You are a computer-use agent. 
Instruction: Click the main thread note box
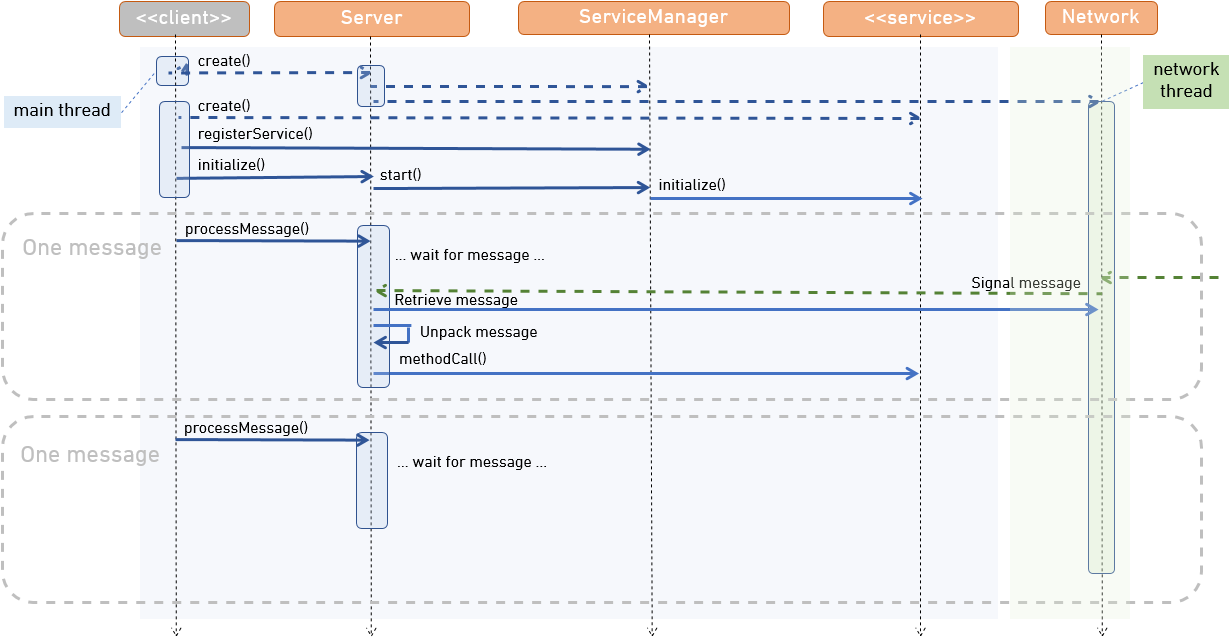(62, 111)
